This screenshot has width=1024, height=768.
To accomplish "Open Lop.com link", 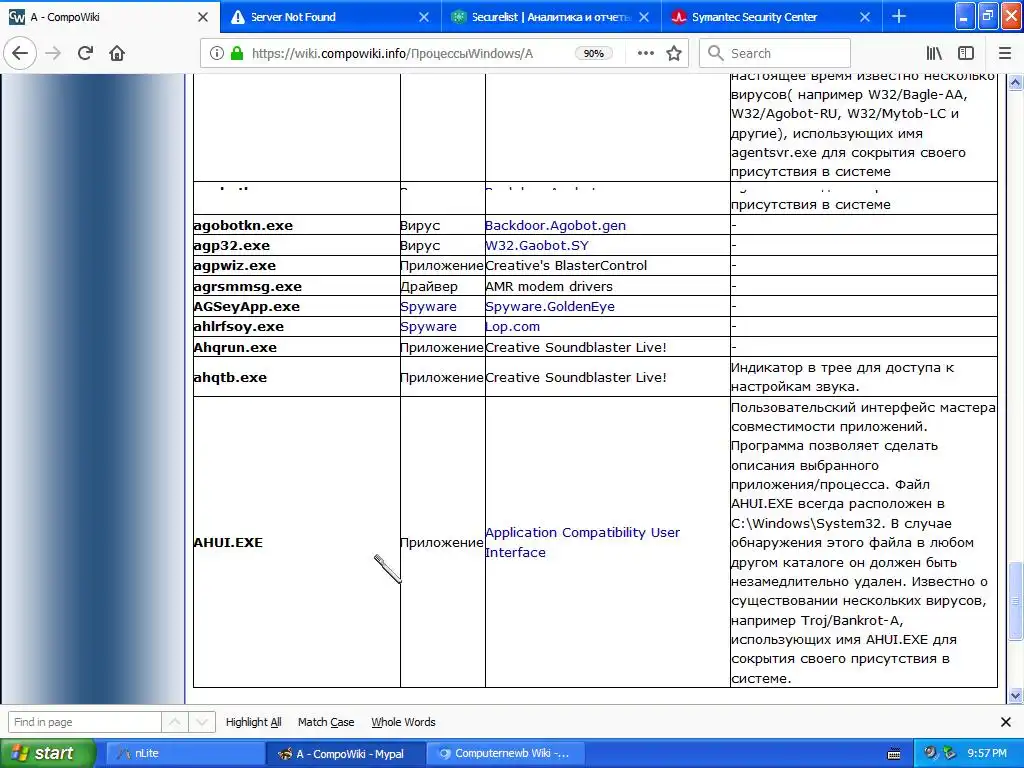I will 513,327.
